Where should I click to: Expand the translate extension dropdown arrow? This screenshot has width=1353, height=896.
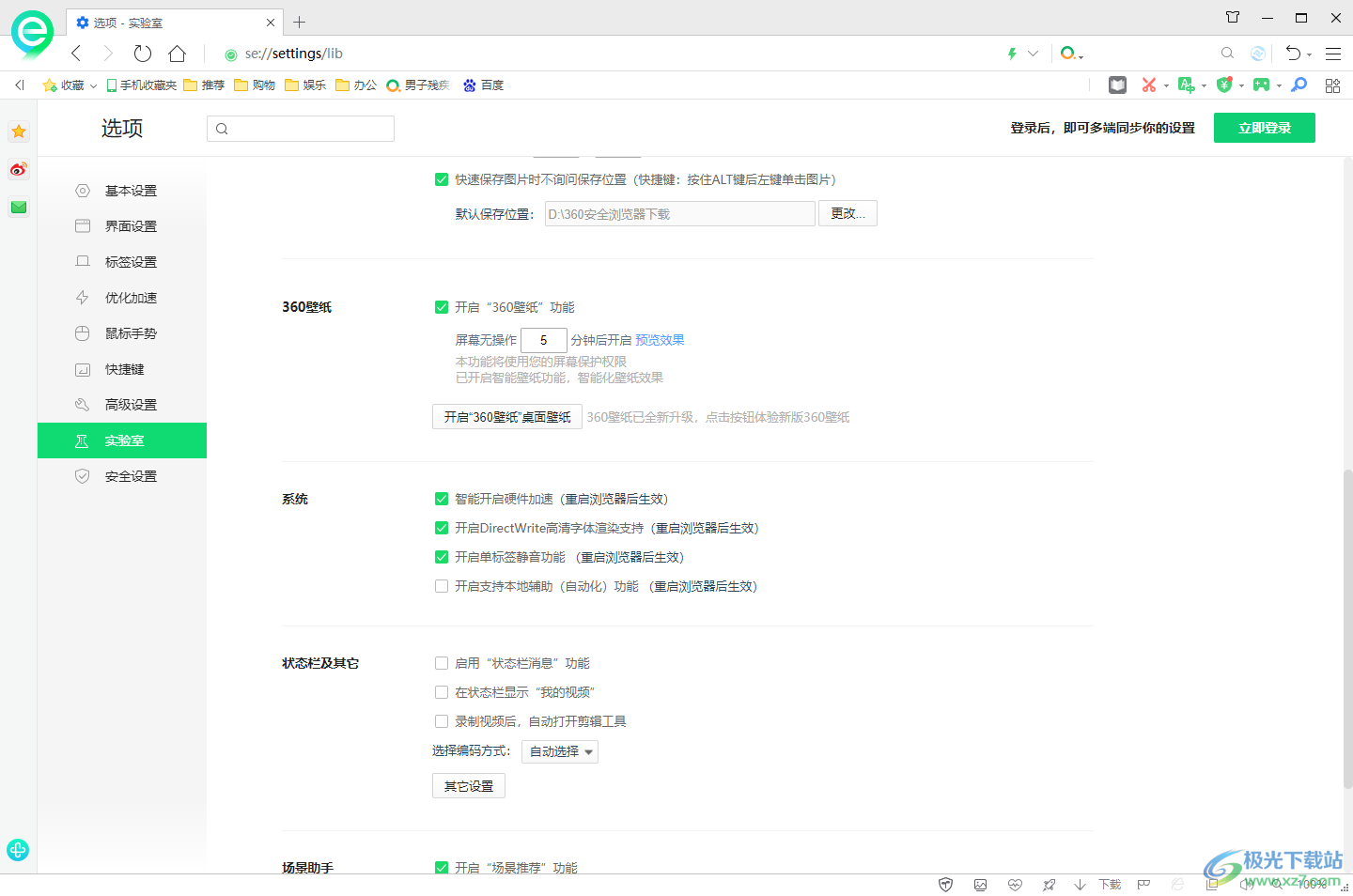[x=1204, y=86]
